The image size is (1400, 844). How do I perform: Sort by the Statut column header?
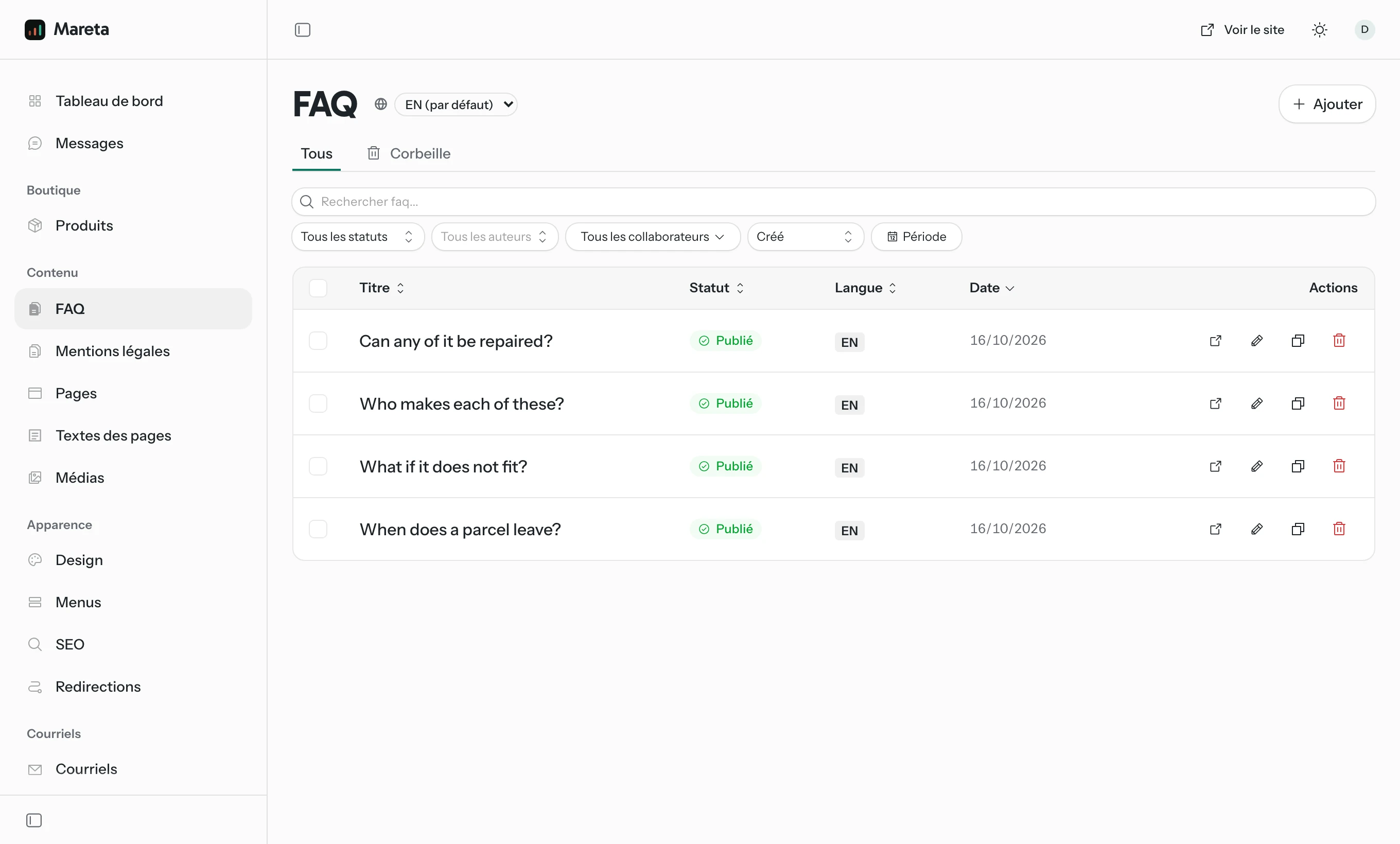tap(716, 288)
